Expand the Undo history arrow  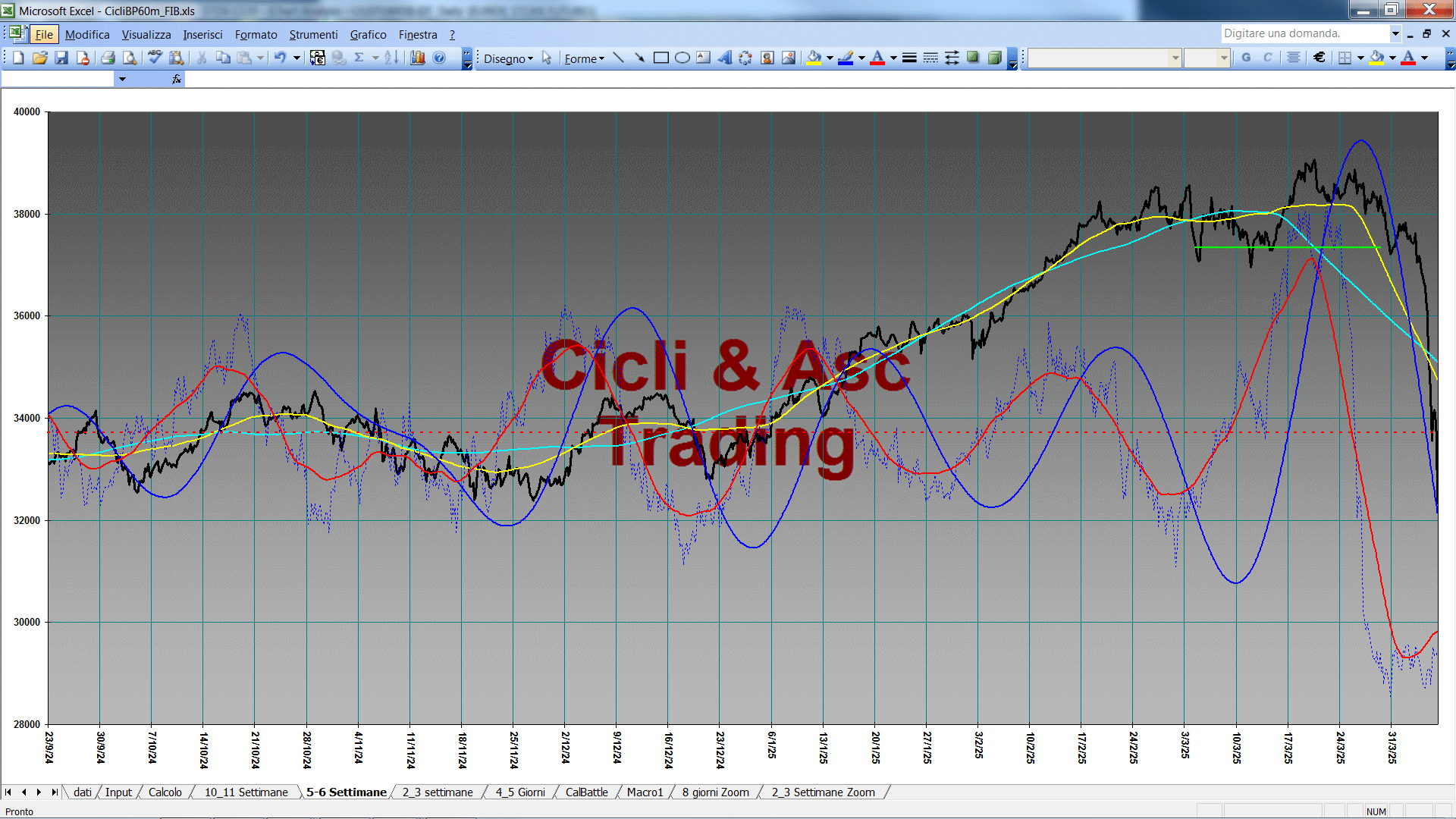point(297,58)
